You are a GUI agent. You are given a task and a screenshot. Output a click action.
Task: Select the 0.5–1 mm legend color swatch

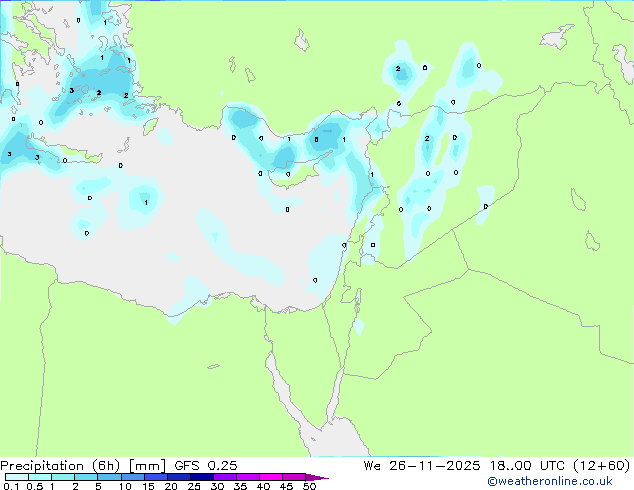(40, 477)
